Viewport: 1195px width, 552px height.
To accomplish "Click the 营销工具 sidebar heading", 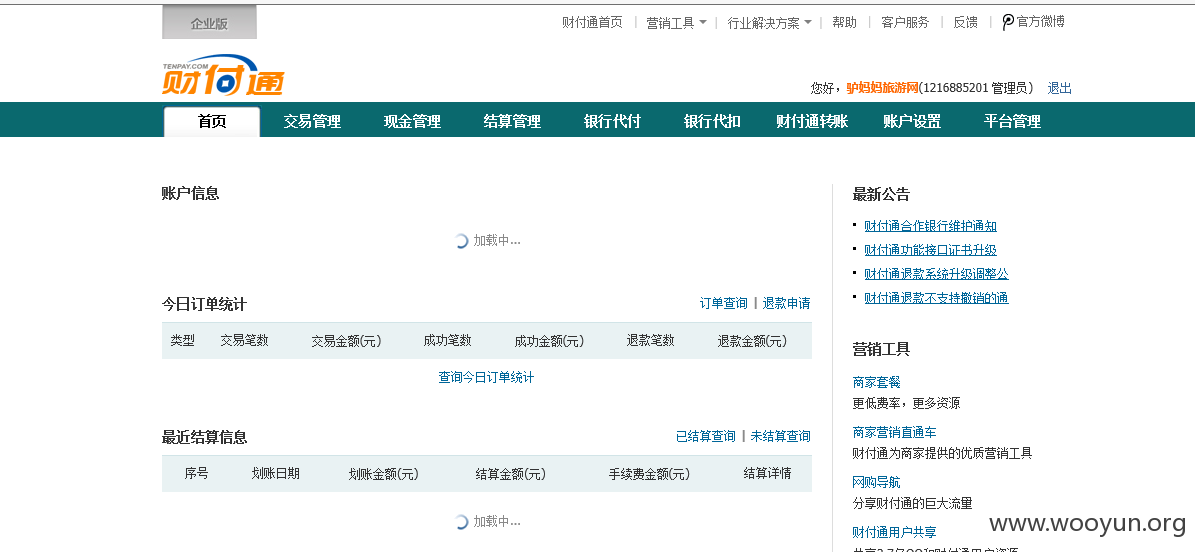I will [x=881, y=350].
